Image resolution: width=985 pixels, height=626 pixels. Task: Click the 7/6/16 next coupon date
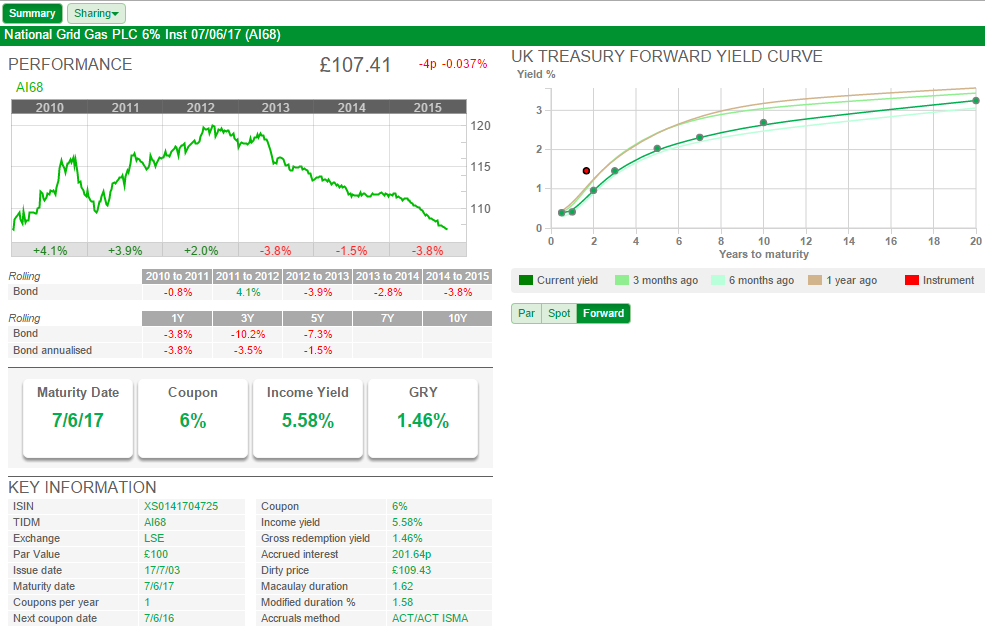(159, 618)
